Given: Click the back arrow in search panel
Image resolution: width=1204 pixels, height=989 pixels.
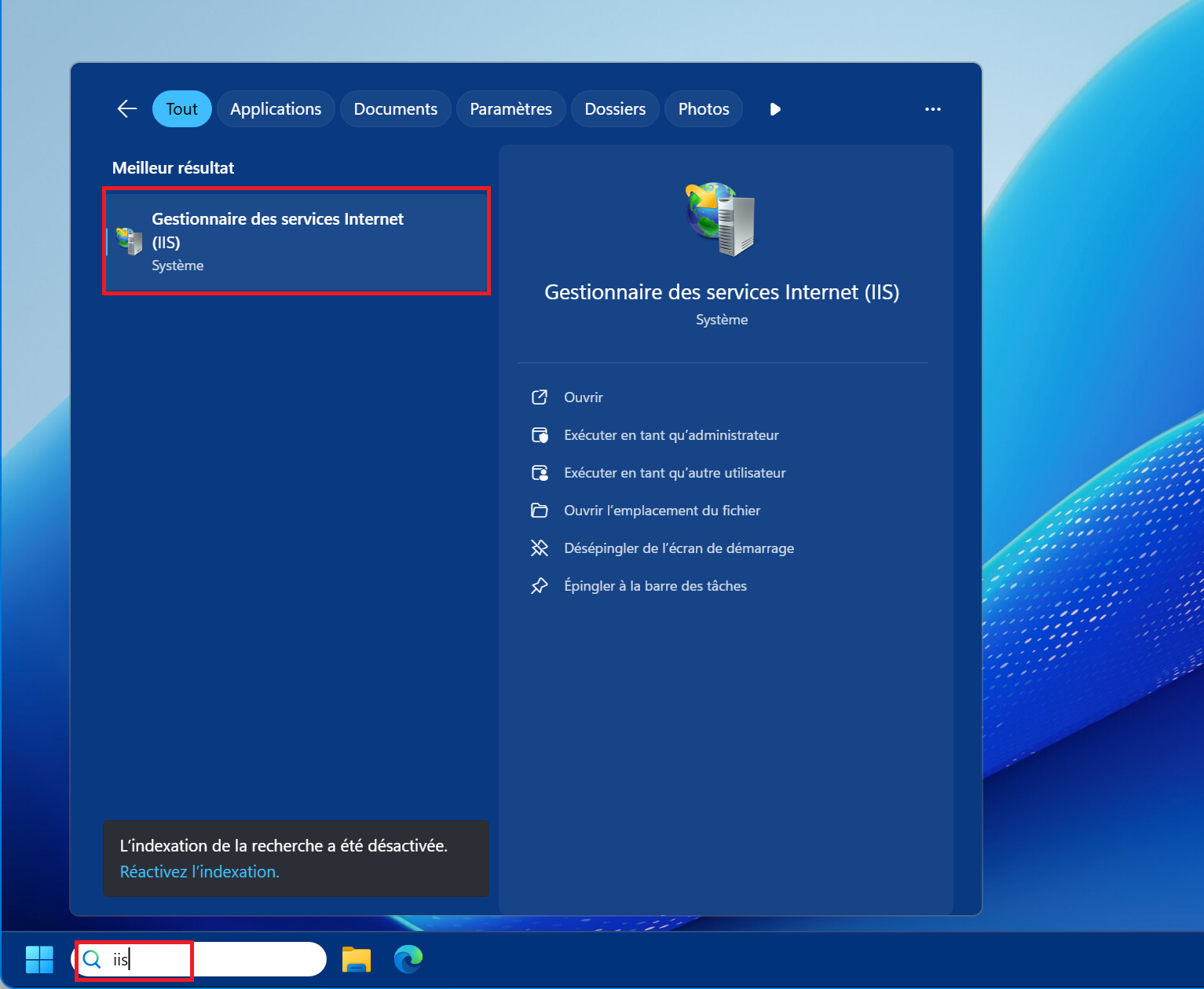Looking at the screenshot, I should [x=127, y=109].
